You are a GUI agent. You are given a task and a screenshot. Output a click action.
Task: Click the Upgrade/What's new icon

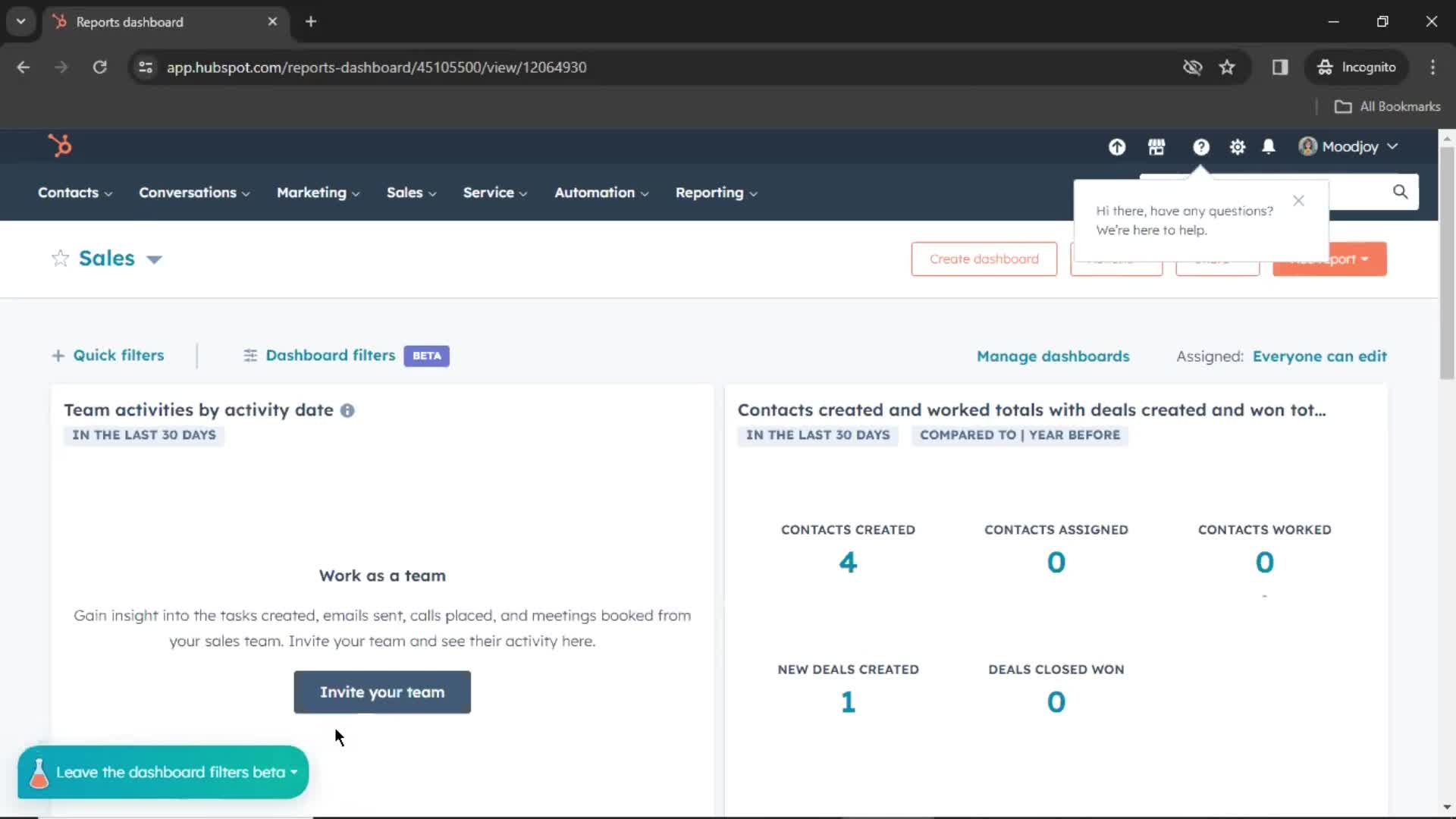point(1117,146)
